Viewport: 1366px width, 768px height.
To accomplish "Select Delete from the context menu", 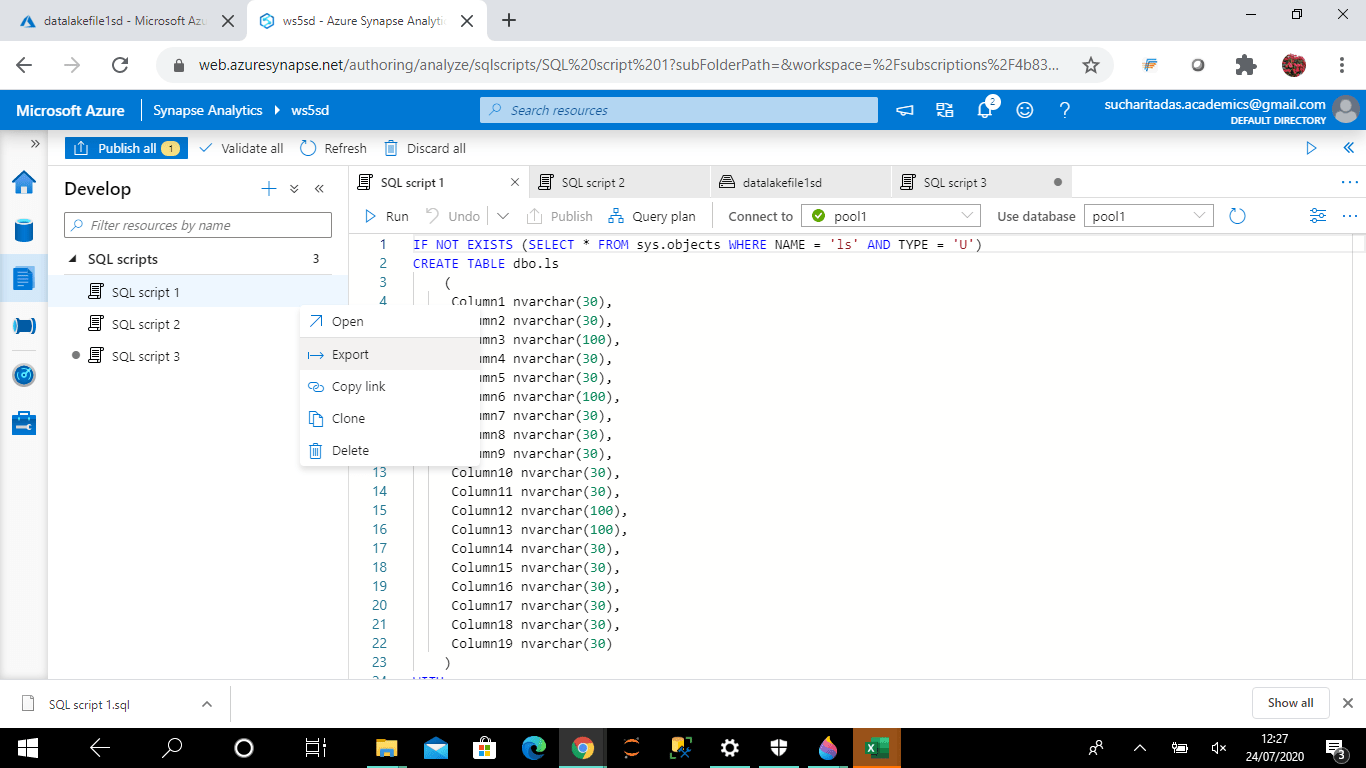I will point(350,450).
